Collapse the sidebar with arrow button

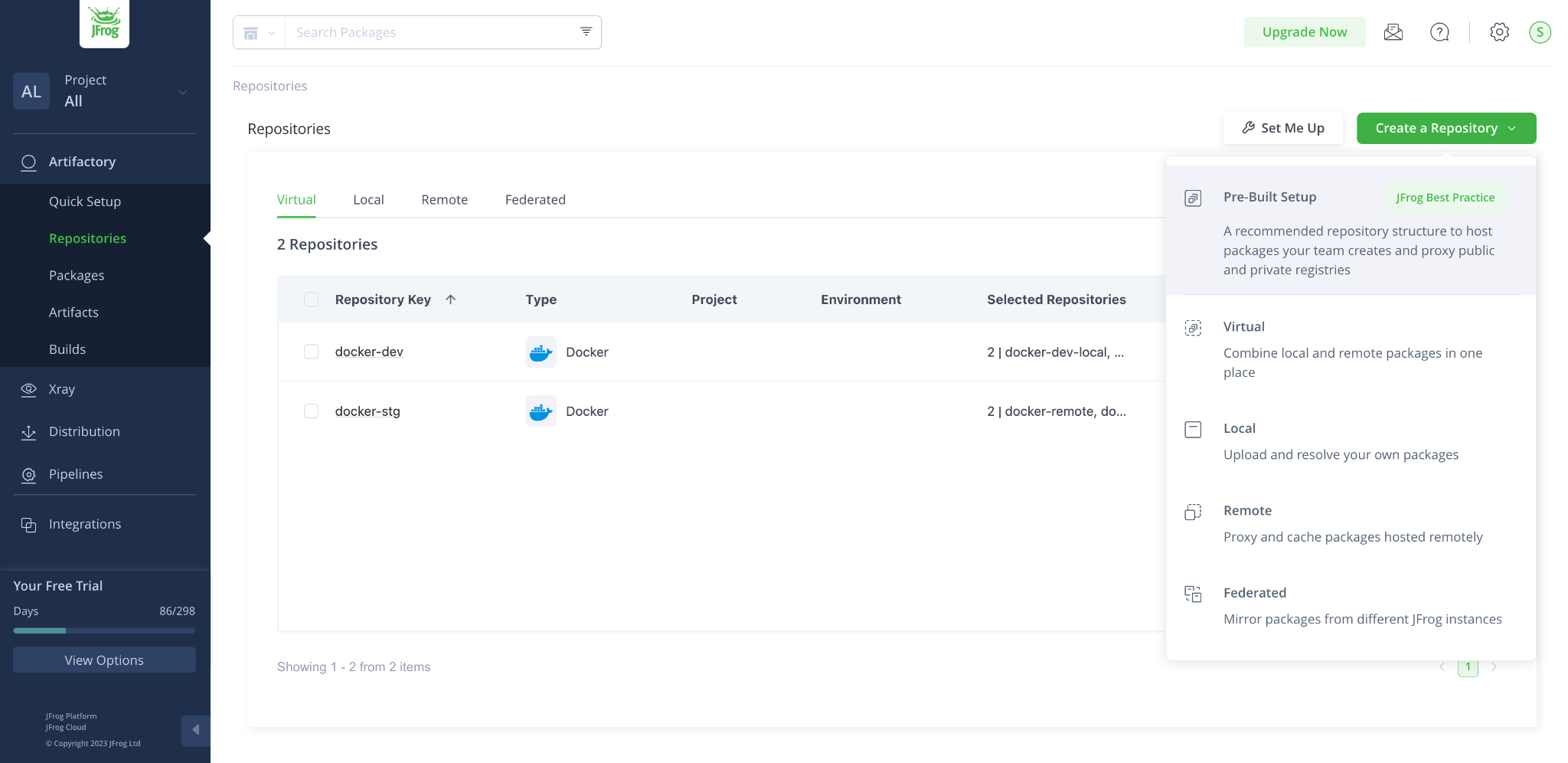(195, 730)
